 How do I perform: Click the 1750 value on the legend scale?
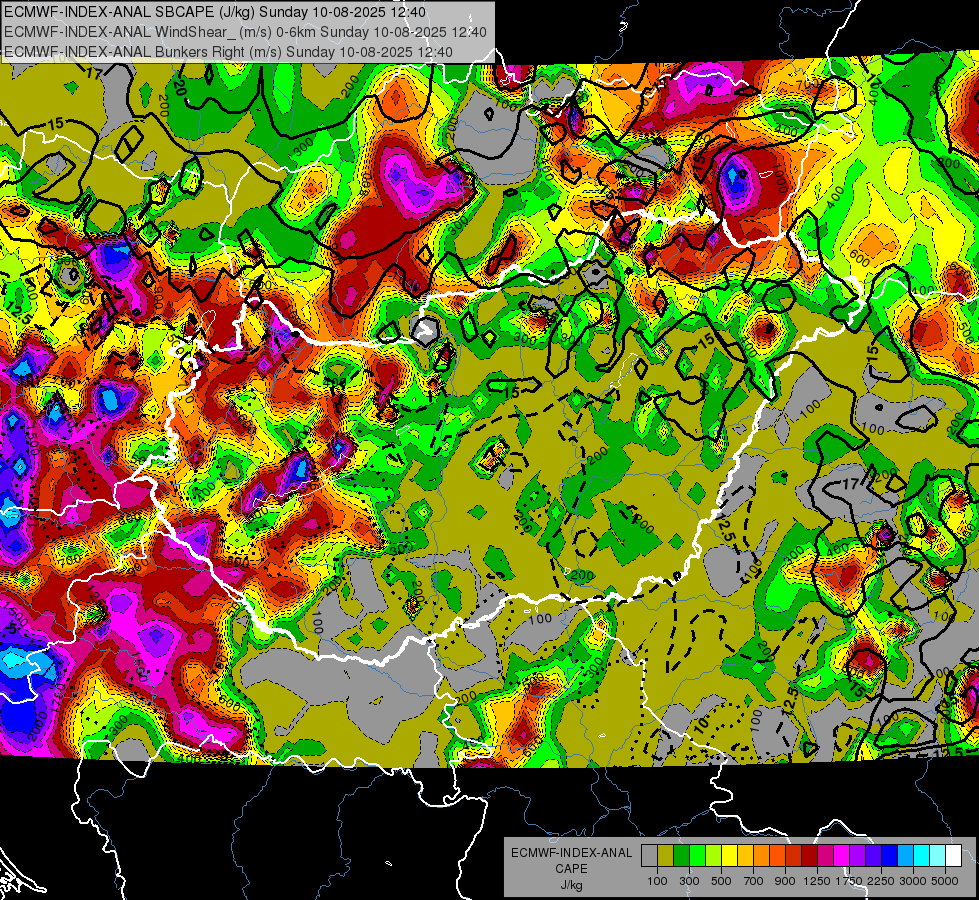click(849, 881)
